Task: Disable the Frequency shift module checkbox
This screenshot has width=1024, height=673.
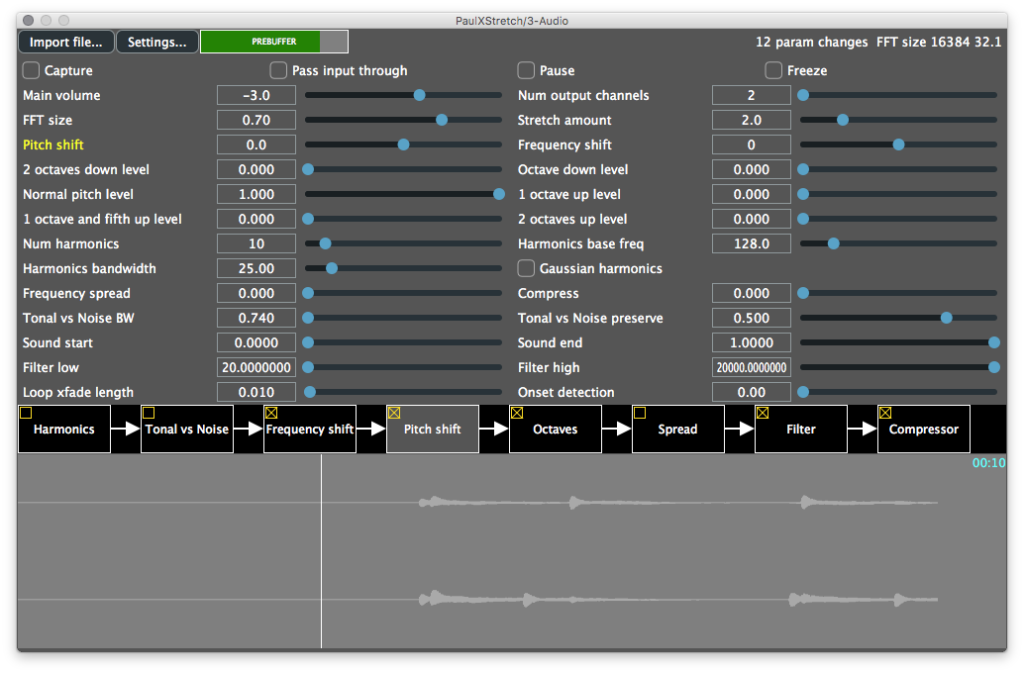Action: pos(271,413)
